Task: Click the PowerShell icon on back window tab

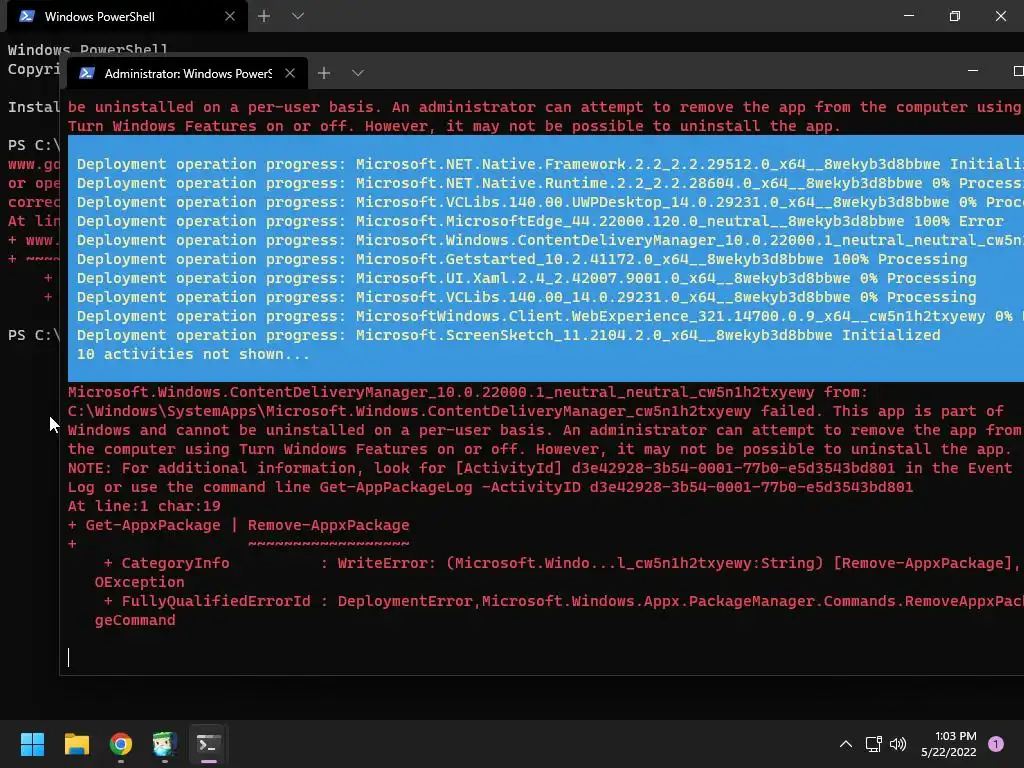Action: 27,16
